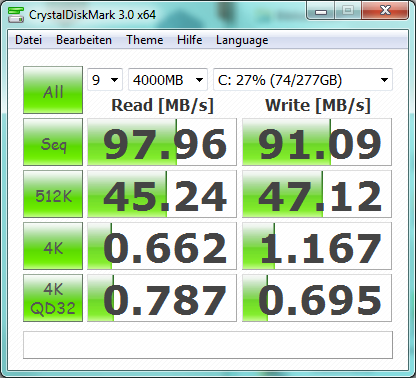
Task: Select the 4K QD32 read result 0.787
Action: tap(162, 298)
